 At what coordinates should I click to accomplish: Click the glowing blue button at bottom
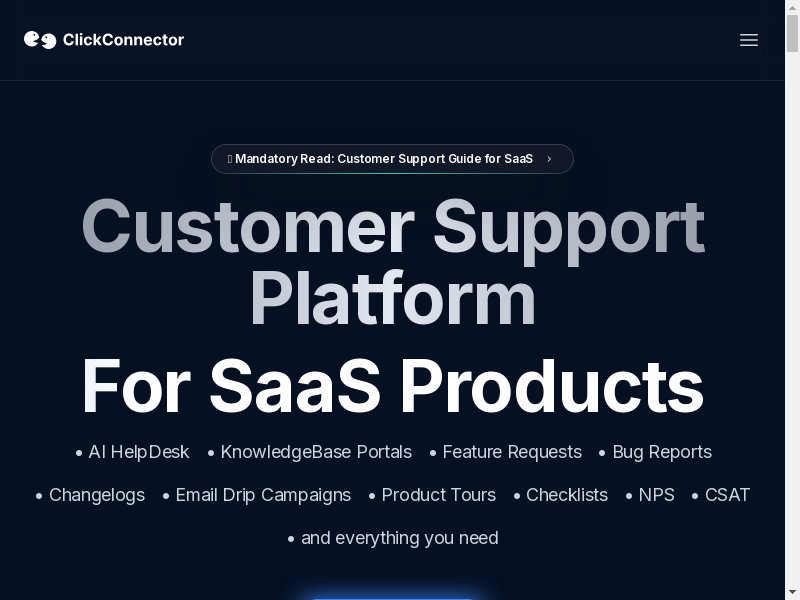pyautogui.click(x=392, y=596)
